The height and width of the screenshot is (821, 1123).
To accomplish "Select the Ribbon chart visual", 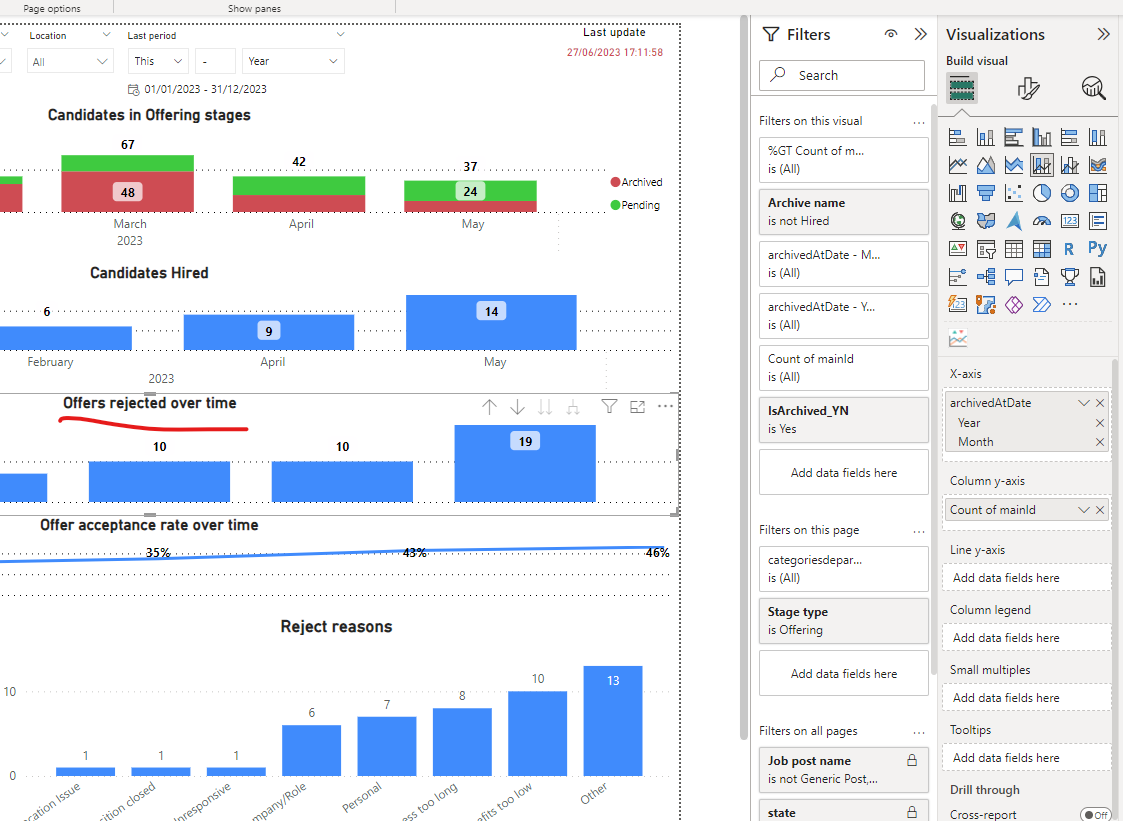I will [1097, 165].
